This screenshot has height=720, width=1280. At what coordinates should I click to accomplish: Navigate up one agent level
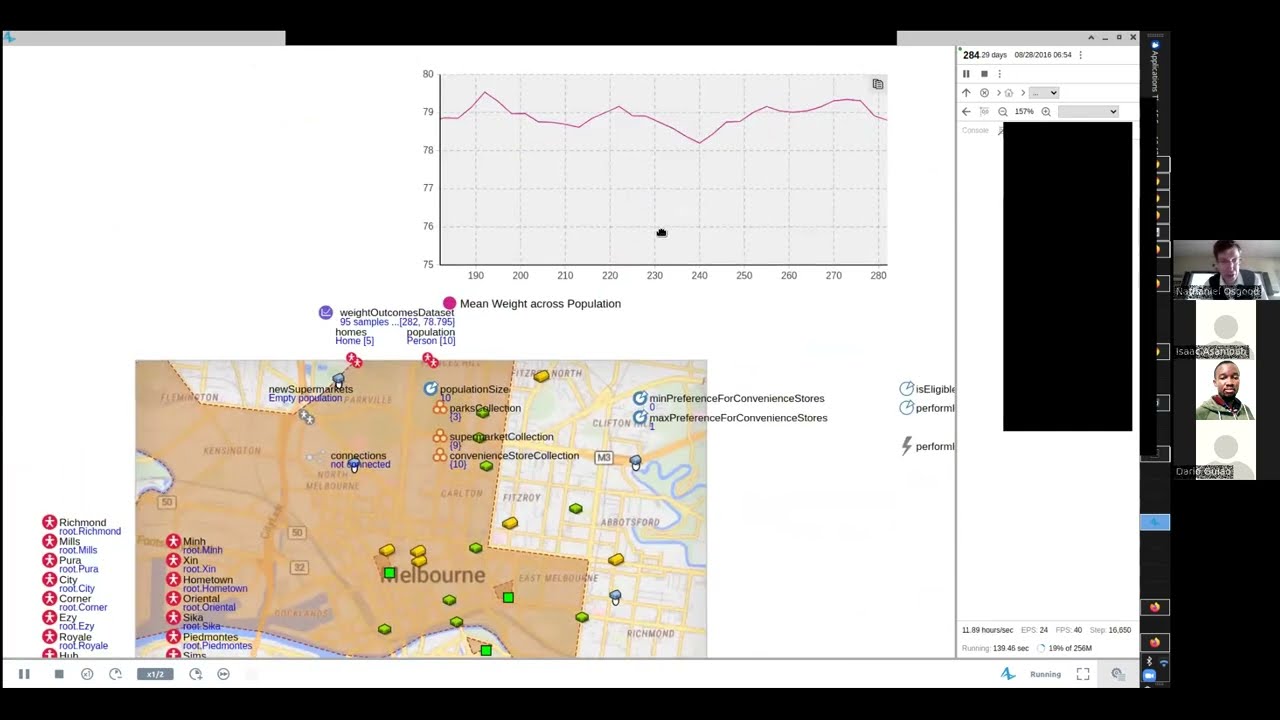(x=966, y=93)
